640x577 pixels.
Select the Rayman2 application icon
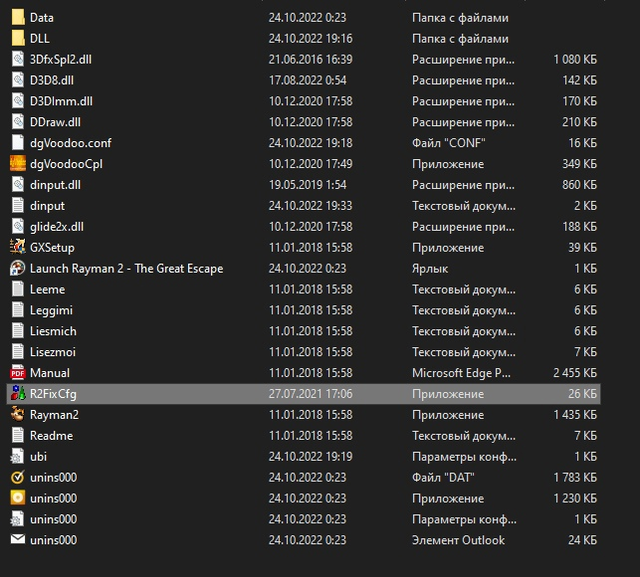(x=18, y=414)
